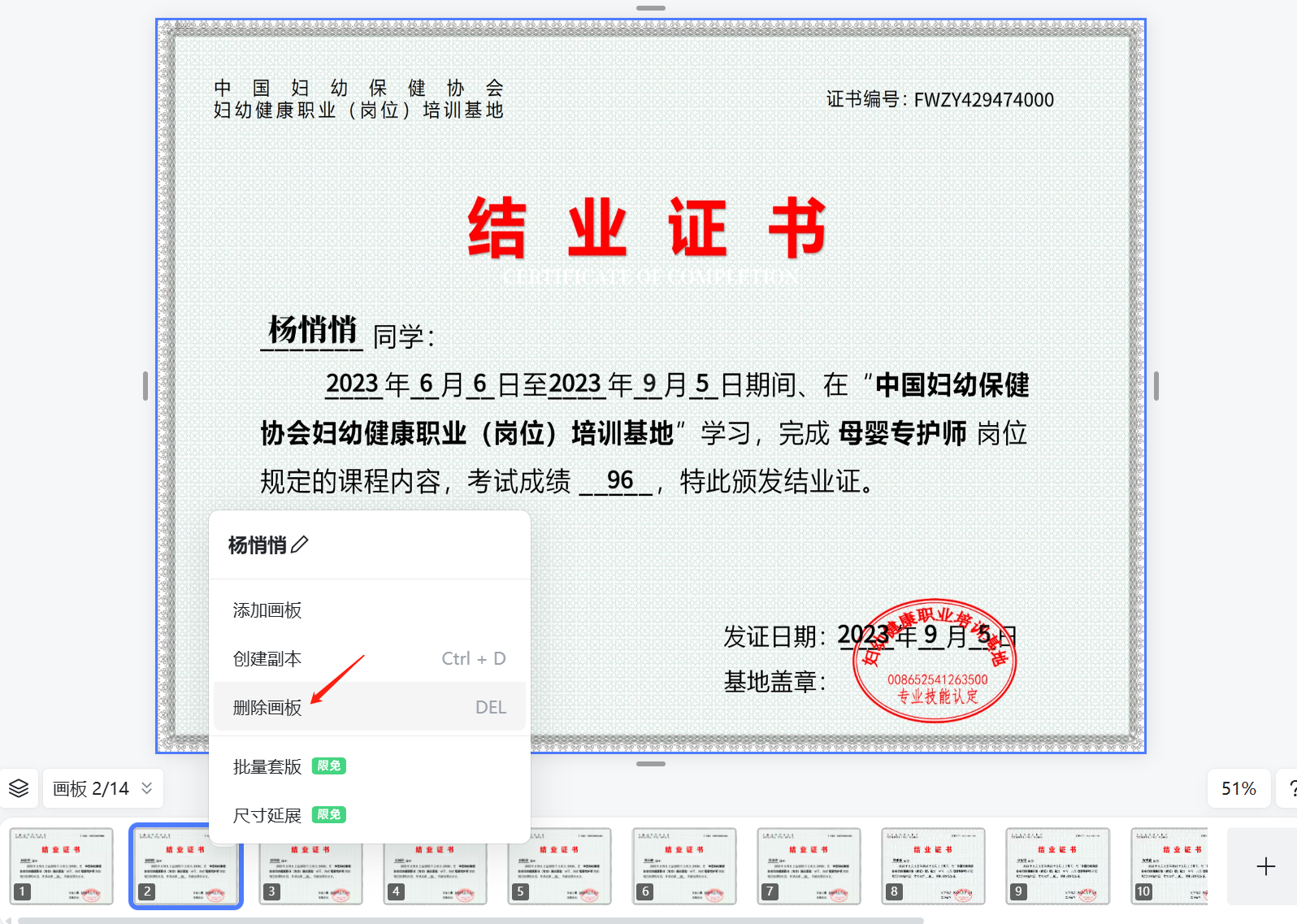Select artboard thumbnail 6
The image size is (1297, 924).
684,866
